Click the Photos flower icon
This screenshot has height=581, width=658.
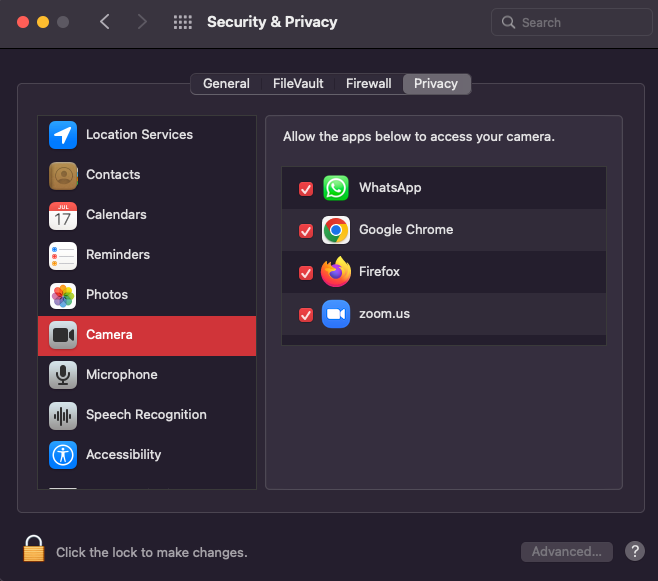(x=63, y=296)
